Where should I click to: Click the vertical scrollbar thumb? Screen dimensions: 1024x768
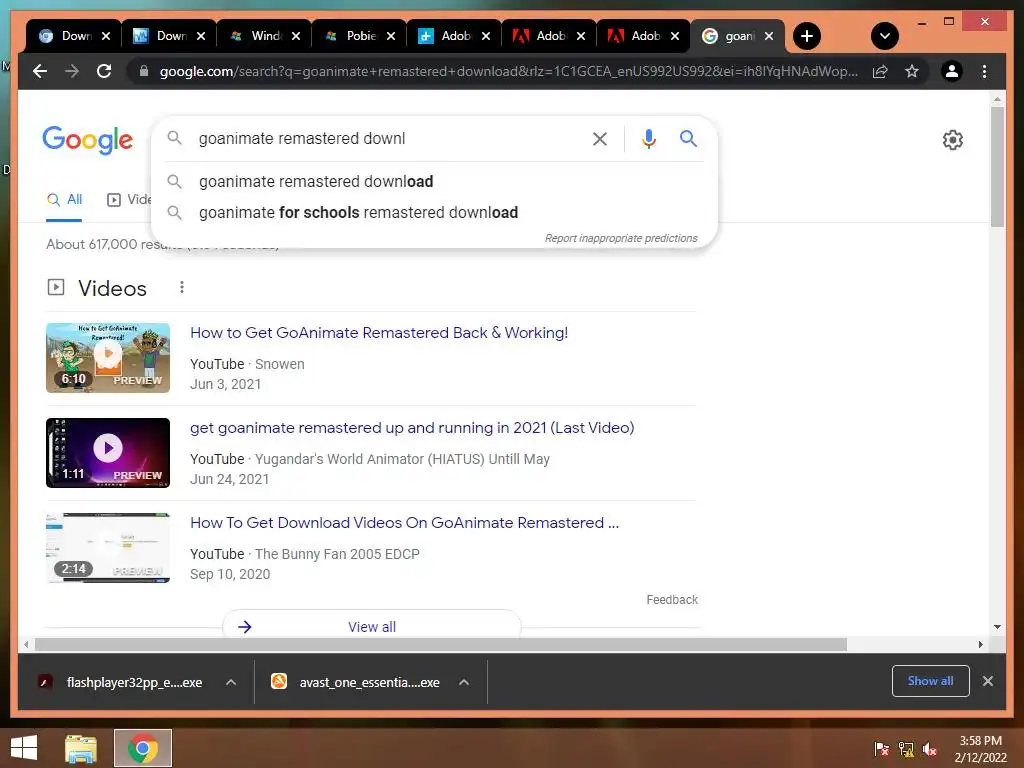pos(997,167)
